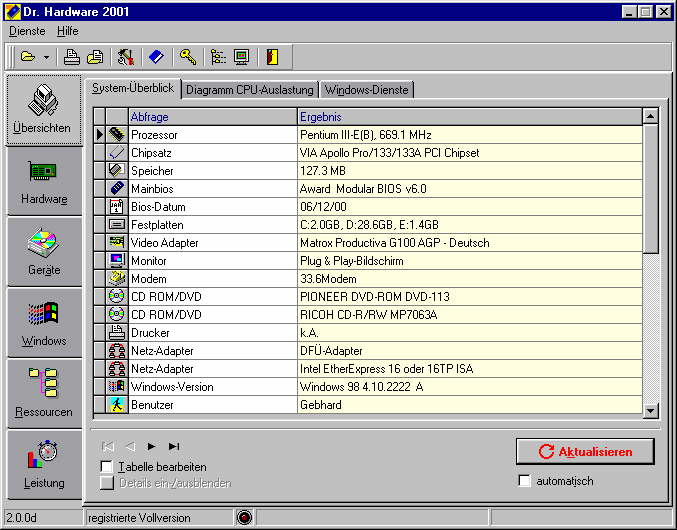Click the blue book icon in toolbar
The height and width of the screenshot is (530, 677).
point(156,57)
